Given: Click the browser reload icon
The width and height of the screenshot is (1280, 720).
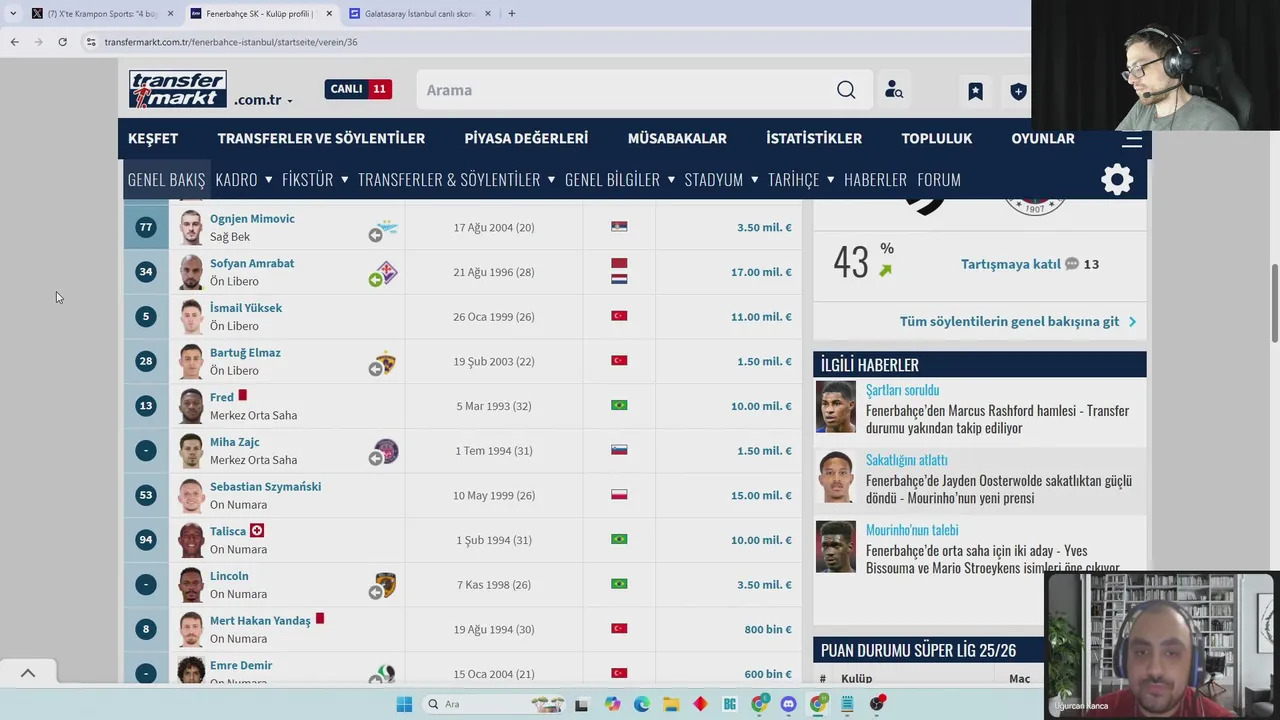Looking at the screenshot, I should [x=62, y=42].
